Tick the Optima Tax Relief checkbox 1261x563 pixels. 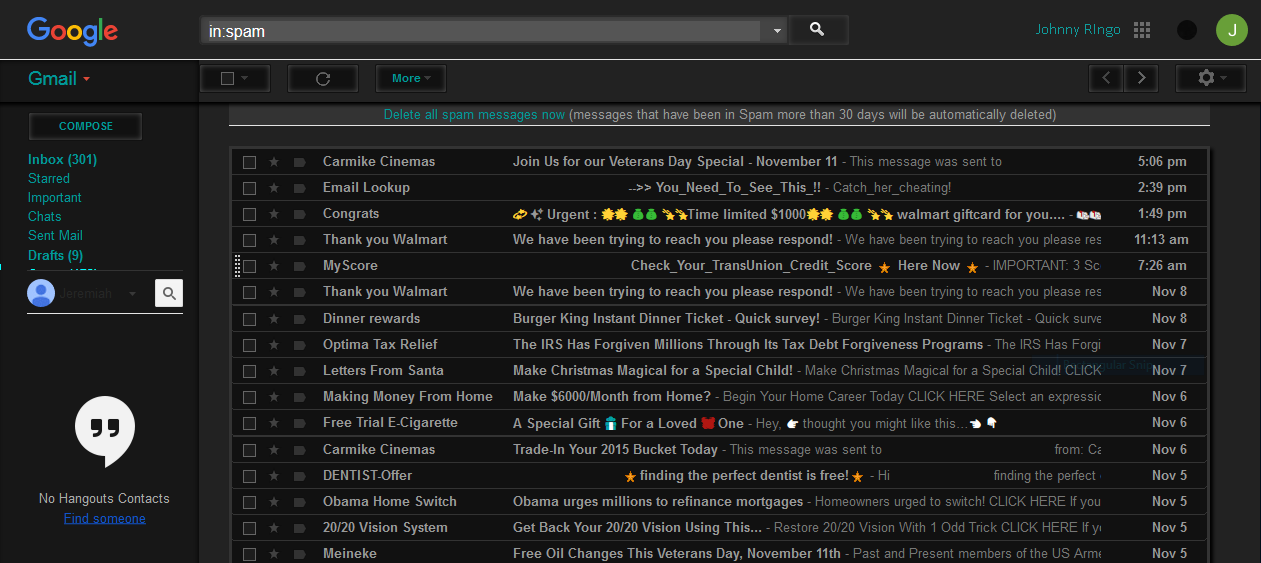coord(249,344)
